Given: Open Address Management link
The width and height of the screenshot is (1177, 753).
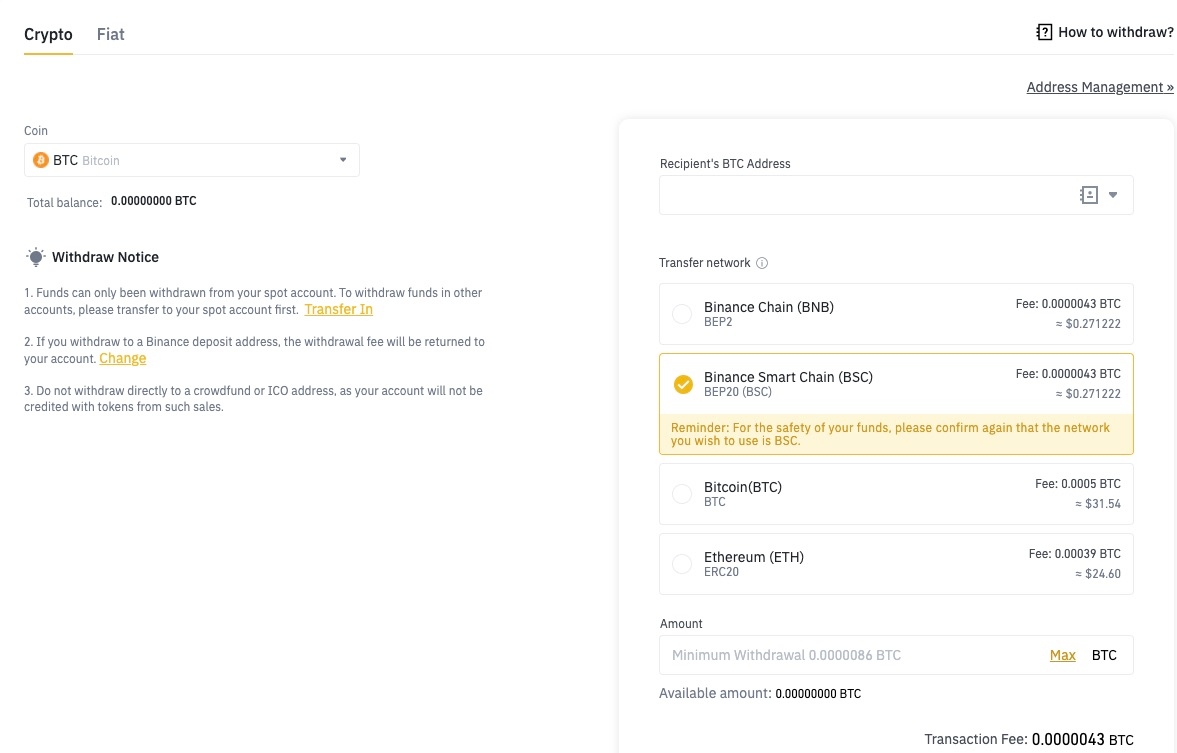Looking at the screenshot, I should click(1099, 87).
